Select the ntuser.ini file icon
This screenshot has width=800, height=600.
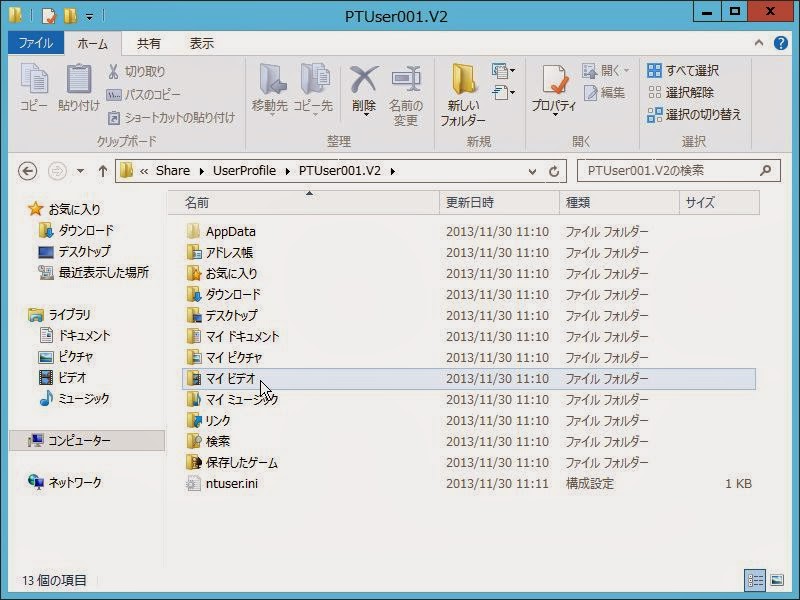(193, 484)
